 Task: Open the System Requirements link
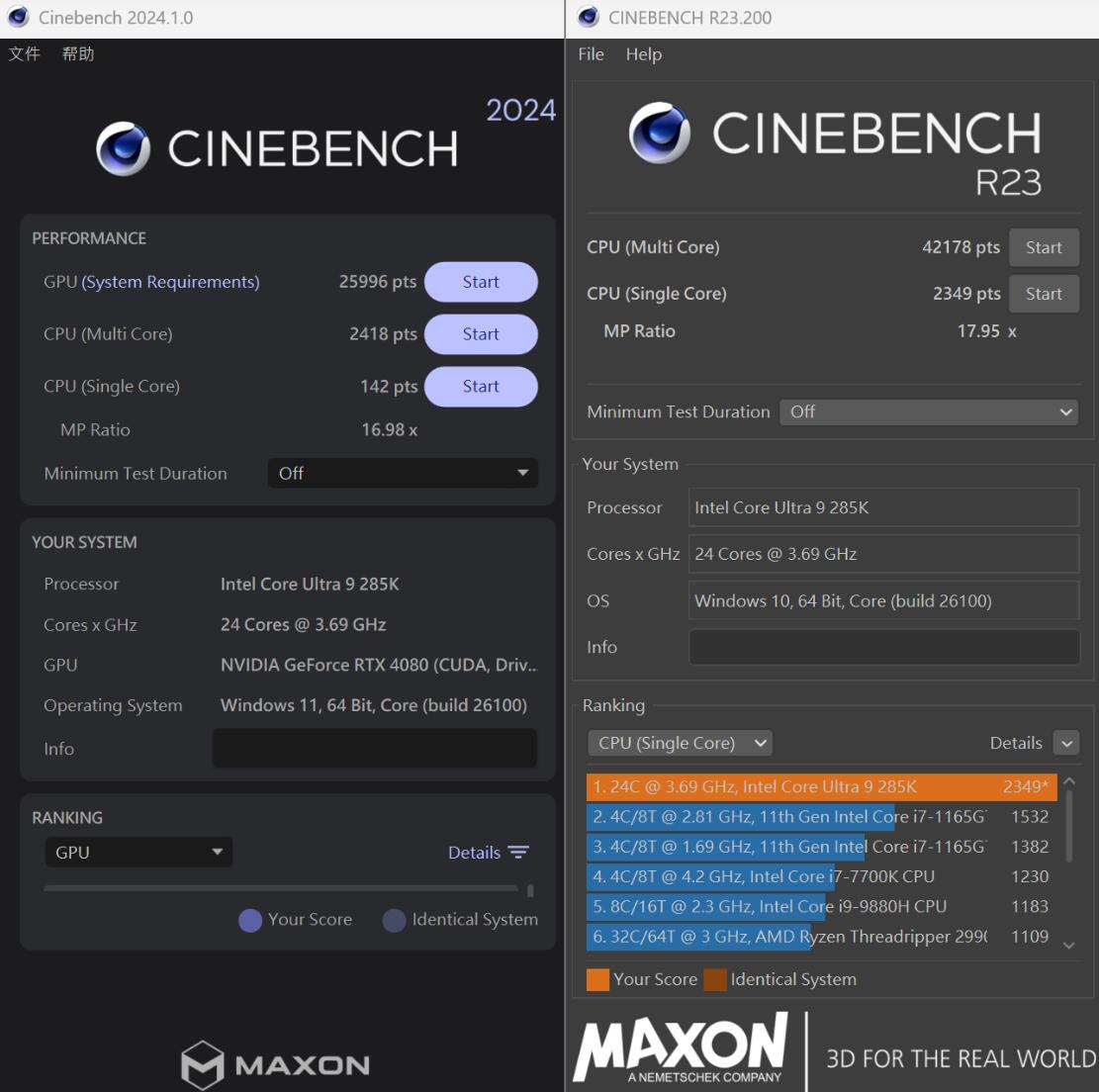pos(170,282)
